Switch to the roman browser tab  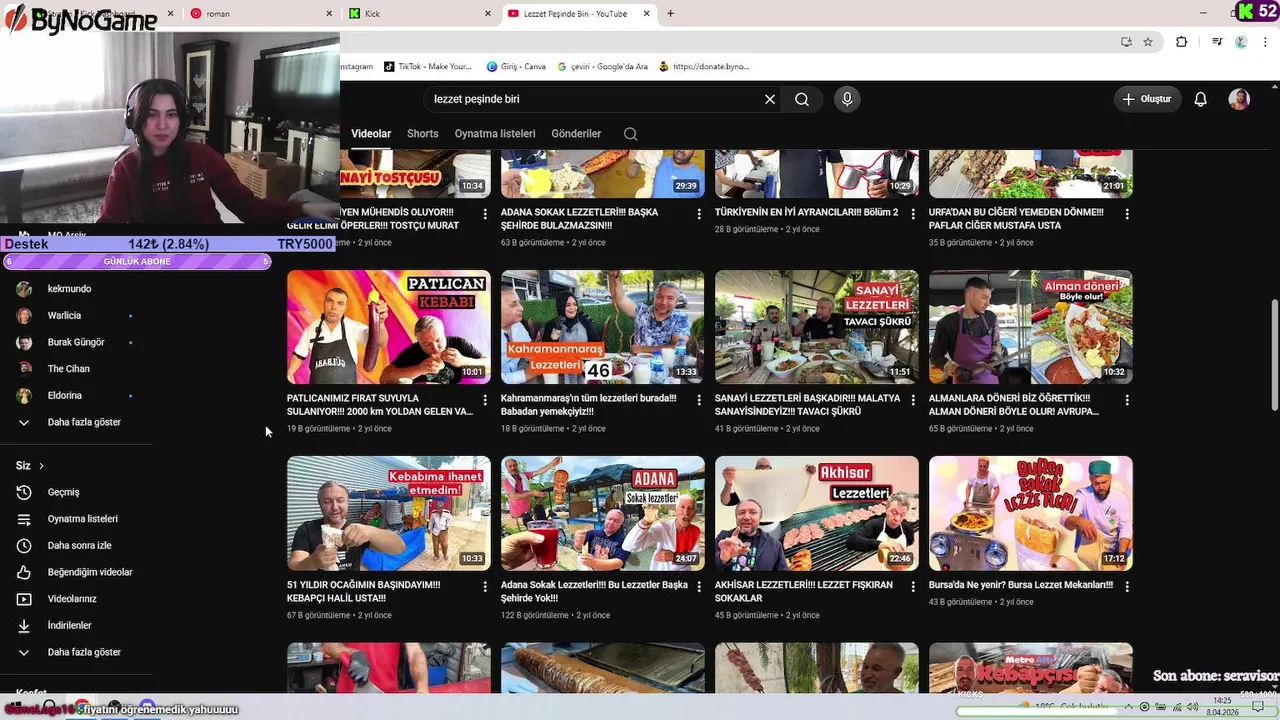point(260,13)
